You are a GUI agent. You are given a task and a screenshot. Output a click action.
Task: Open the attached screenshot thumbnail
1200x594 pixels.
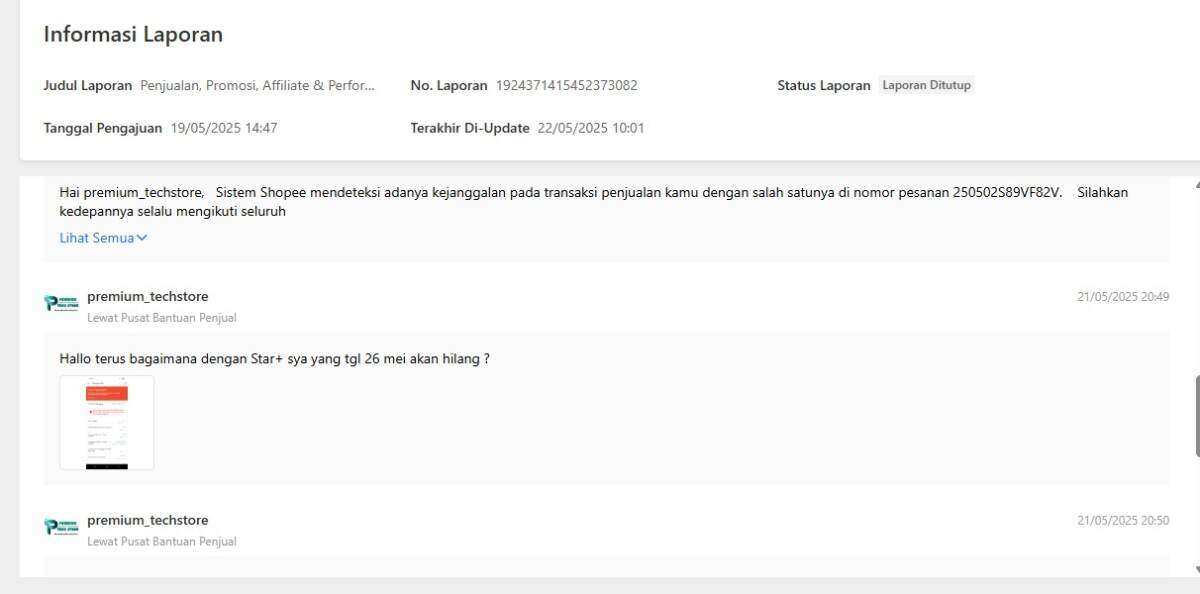coord(107,422)
